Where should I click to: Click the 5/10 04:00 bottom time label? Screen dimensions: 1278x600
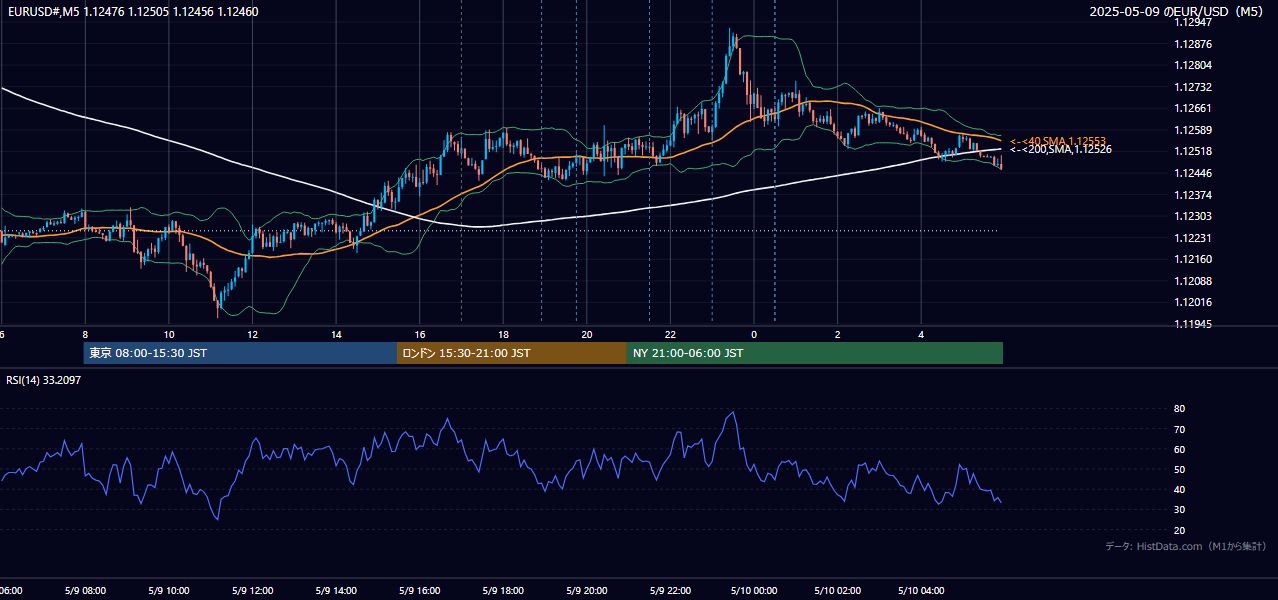(x=921, y=590)
